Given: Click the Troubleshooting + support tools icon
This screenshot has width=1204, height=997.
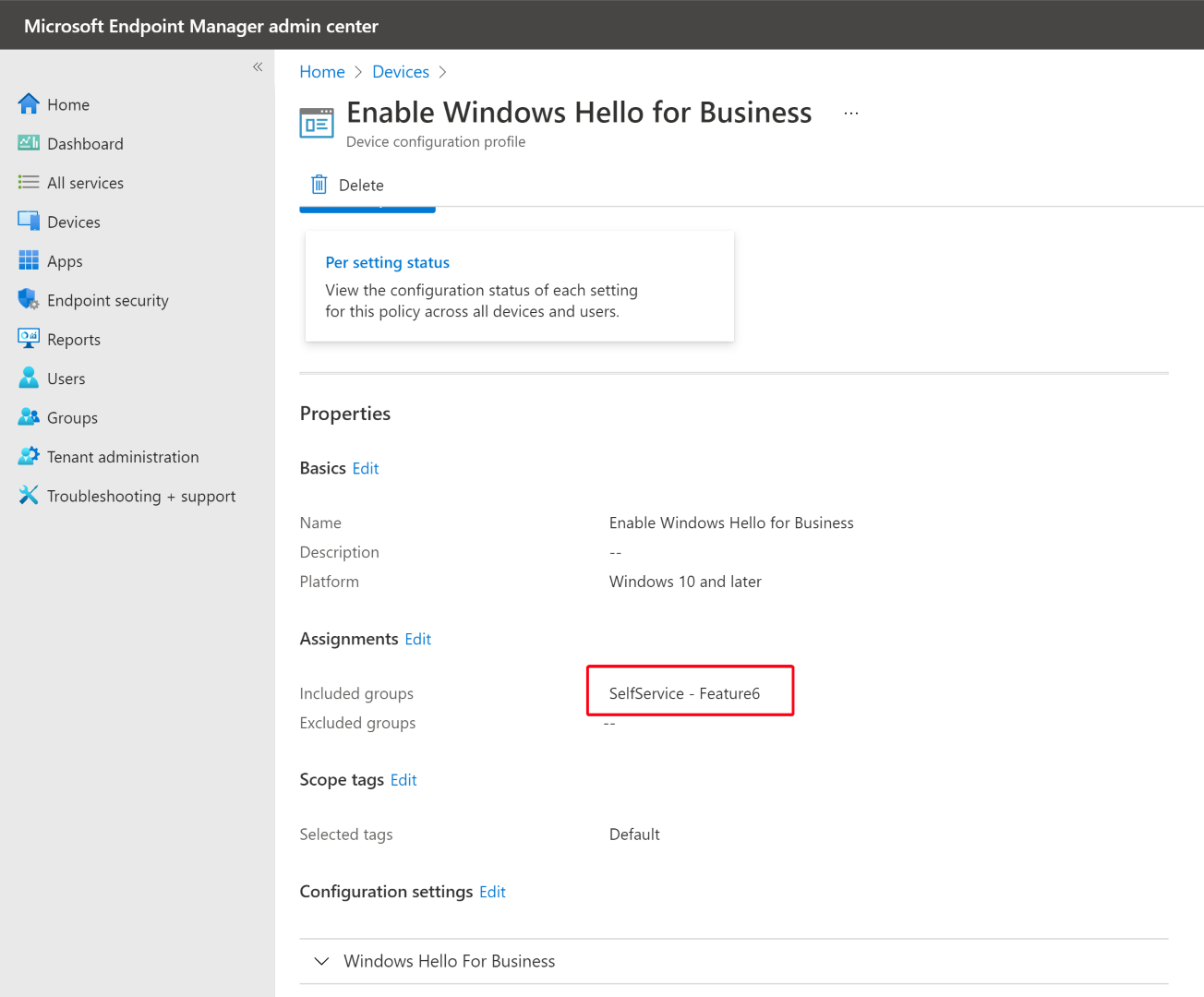Looking at the screenshot, I should [x=29, y=495].
